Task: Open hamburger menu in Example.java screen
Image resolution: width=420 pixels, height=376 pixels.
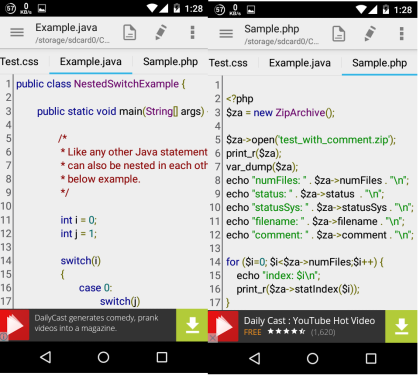Action: (17, 32)
